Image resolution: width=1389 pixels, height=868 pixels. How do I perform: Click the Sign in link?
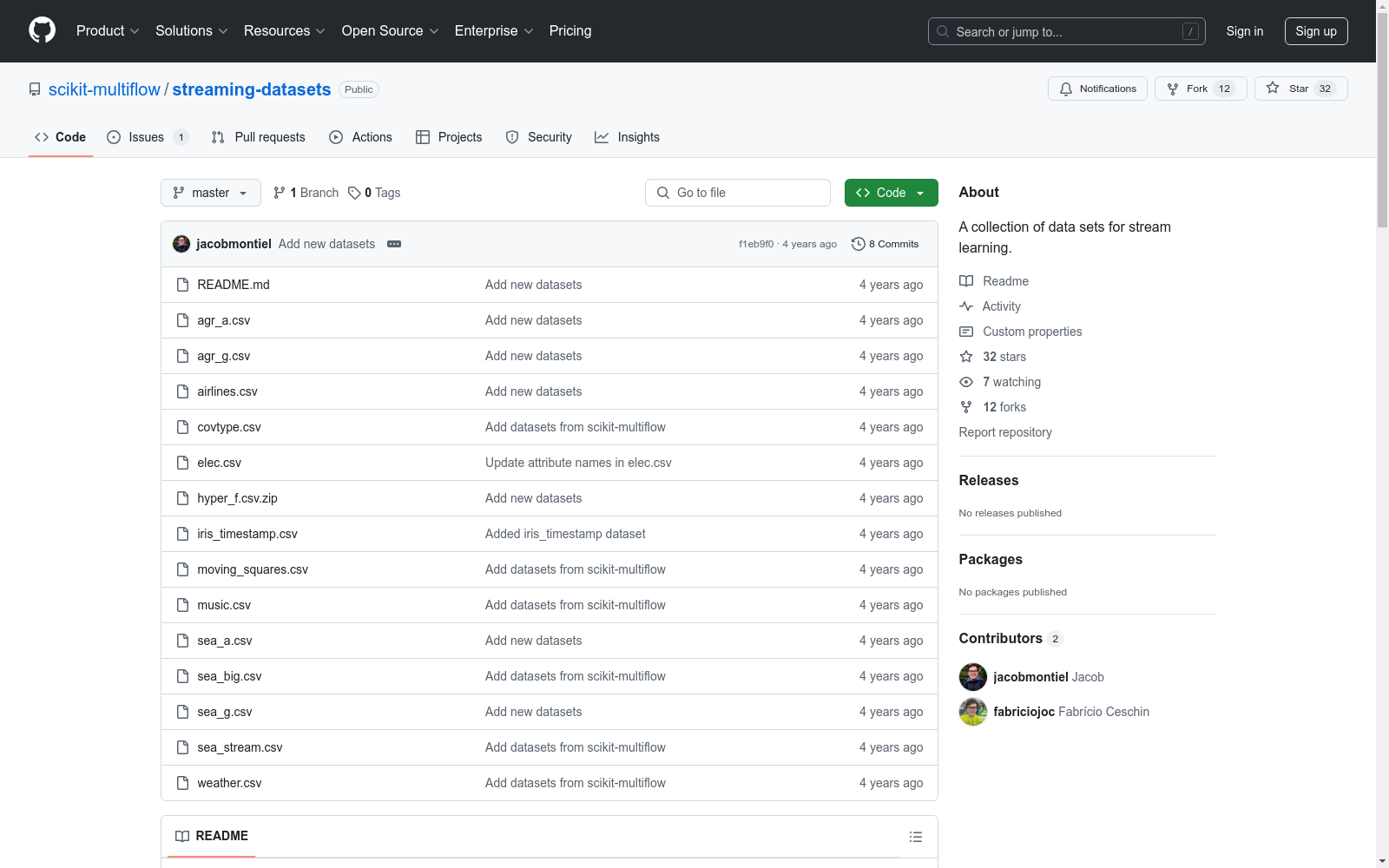pos(1245,31)
